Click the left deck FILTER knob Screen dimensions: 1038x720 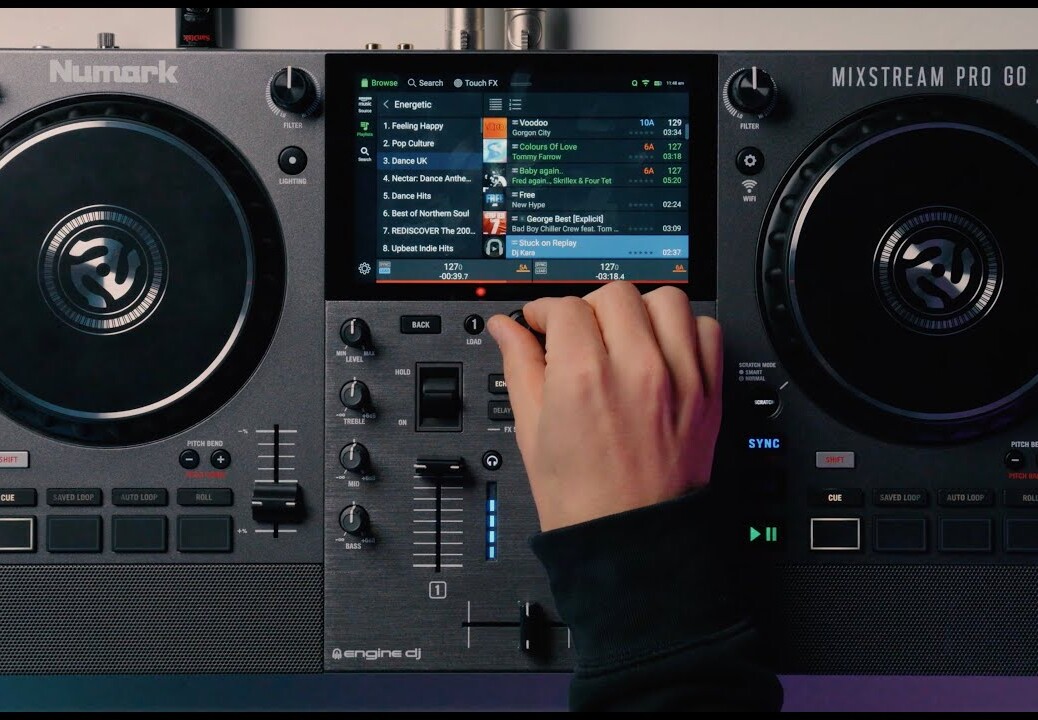292,91
